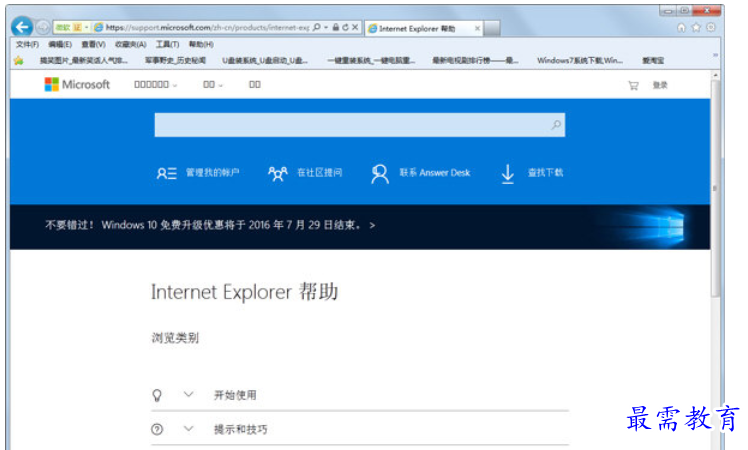Expand the first Microsoft nav dropdown
Screen dimensions: 748x450
(x=156, y=84)
